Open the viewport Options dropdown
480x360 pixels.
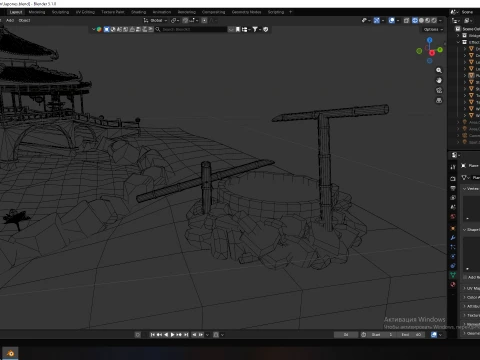click(433, 29)
